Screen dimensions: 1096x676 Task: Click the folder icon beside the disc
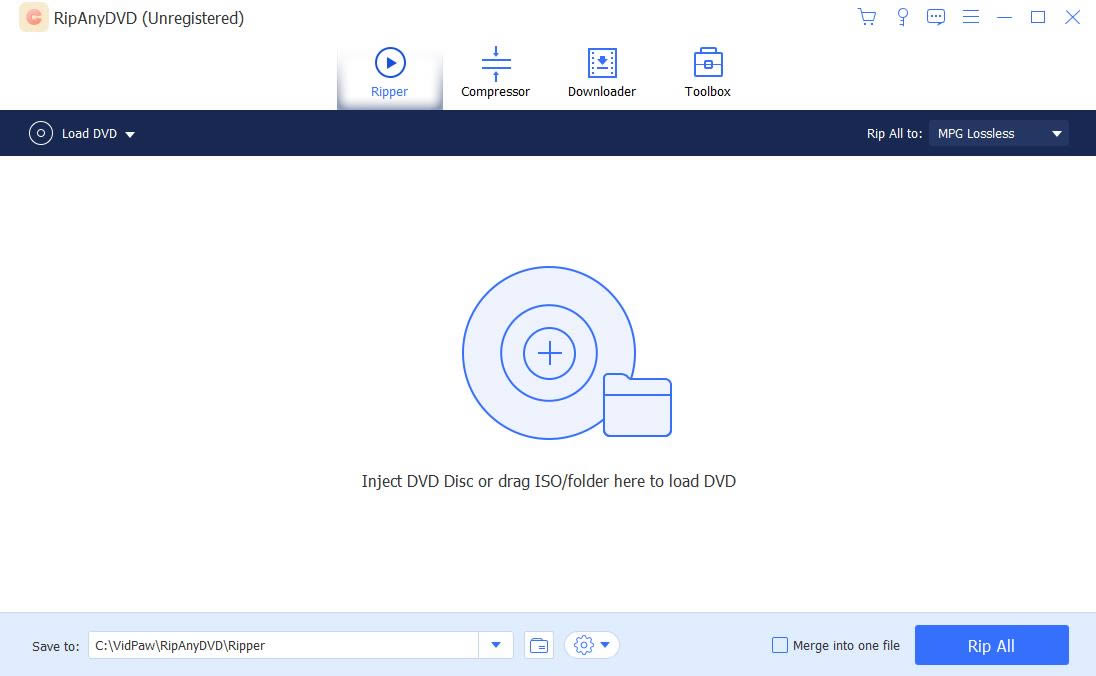[637, 405]
